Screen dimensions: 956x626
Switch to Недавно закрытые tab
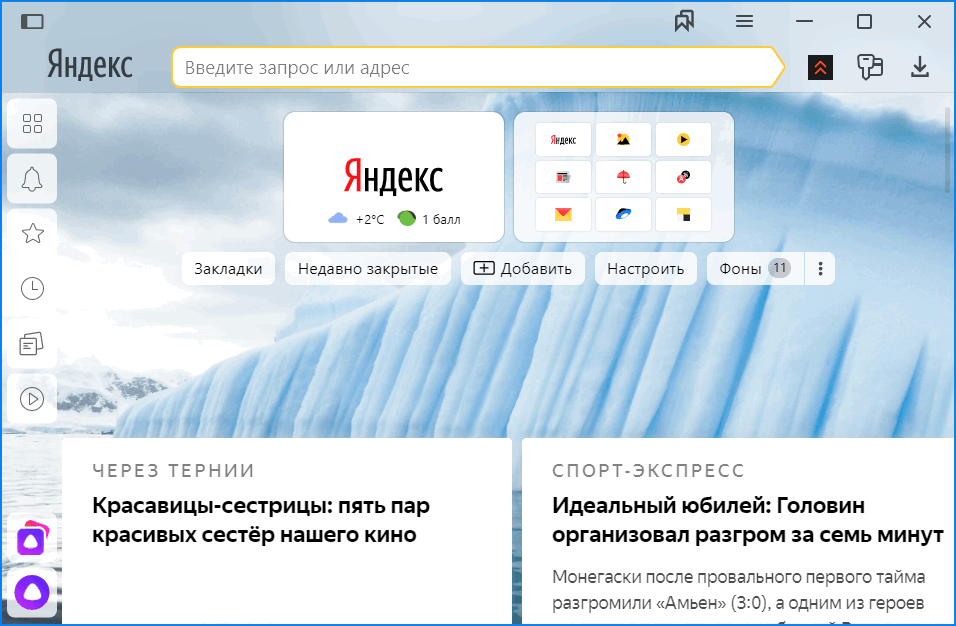[x=367, y=268]
